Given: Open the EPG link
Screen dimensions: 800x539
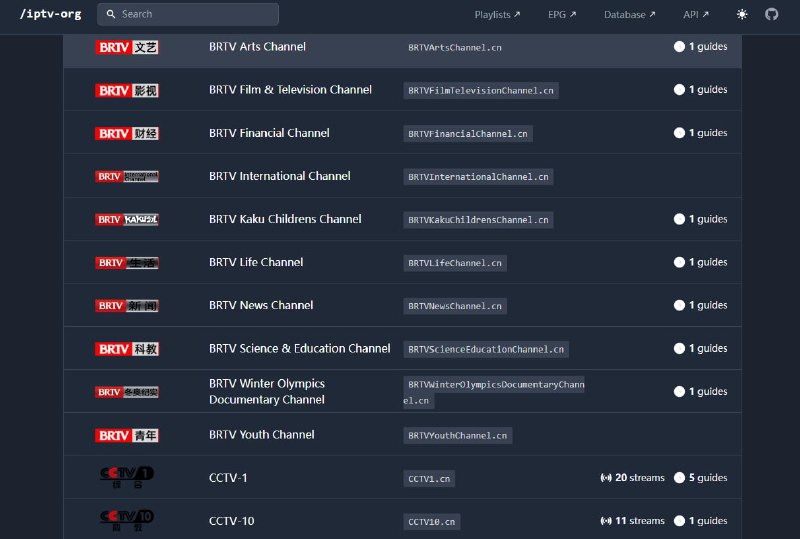Looking at the screenshot, I should 562,15.
